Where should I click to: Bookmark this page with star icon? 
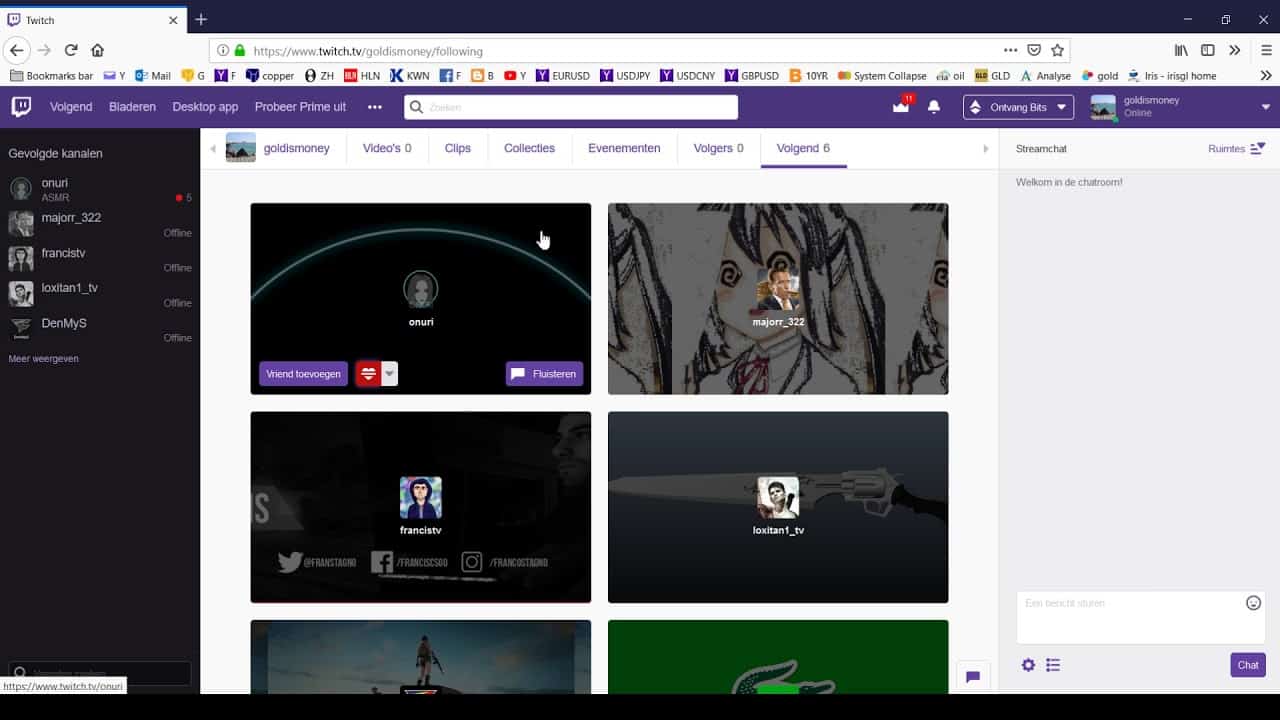coord(1057,50)
